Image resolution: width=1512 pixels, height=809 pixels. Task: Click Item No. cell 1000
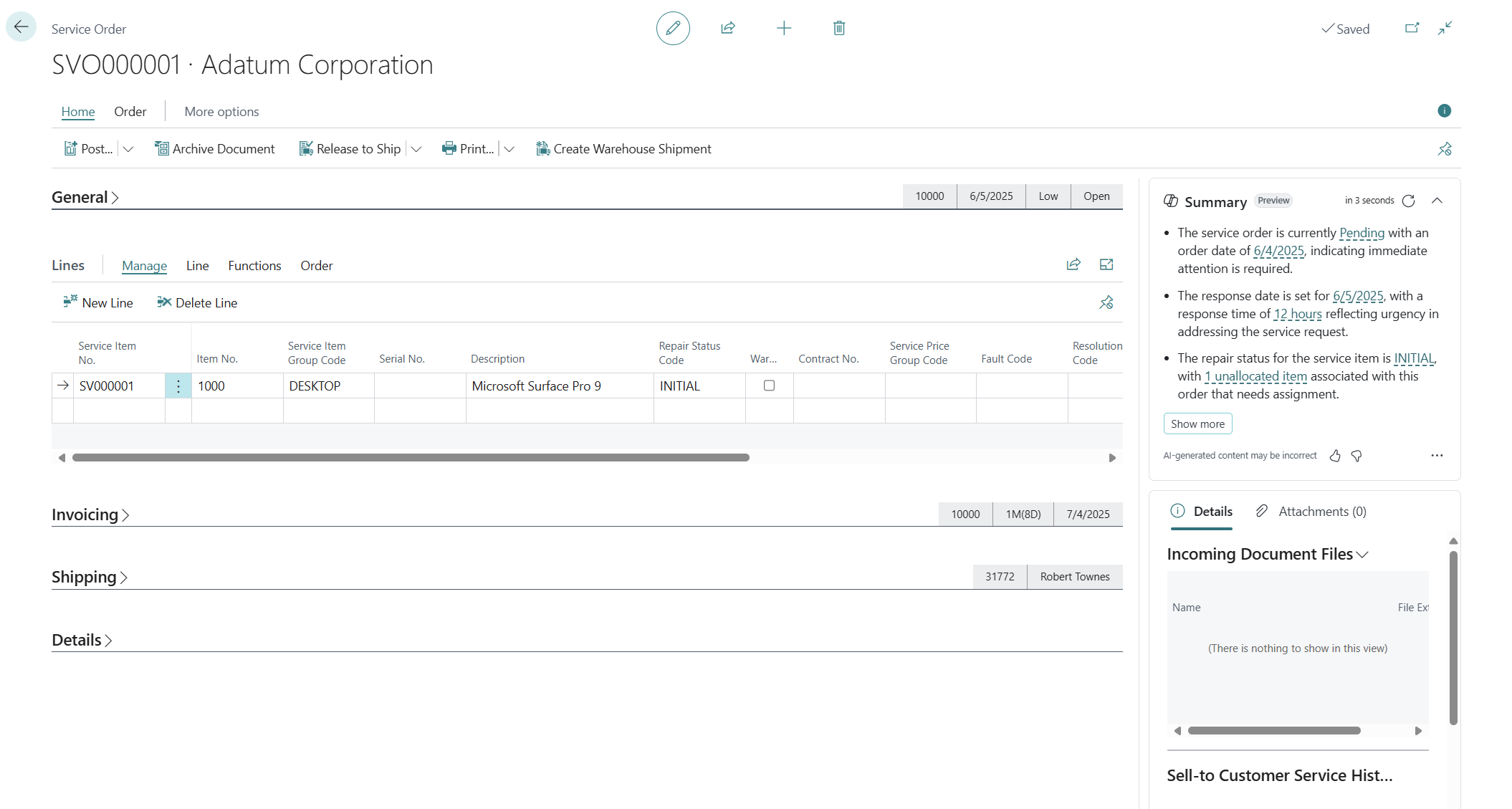pyautogui.click(x=237, y=386)
